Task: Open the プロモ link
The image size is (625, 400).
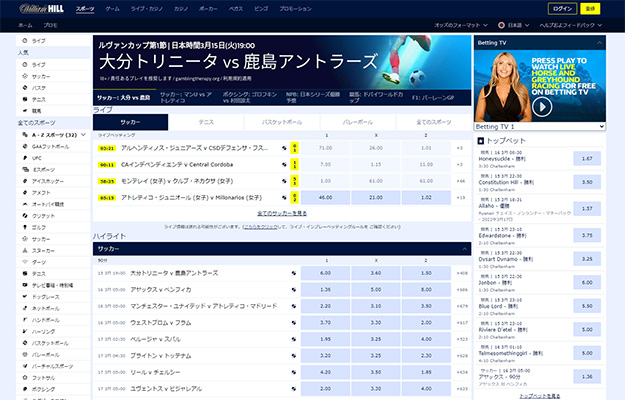Action: 50,25
